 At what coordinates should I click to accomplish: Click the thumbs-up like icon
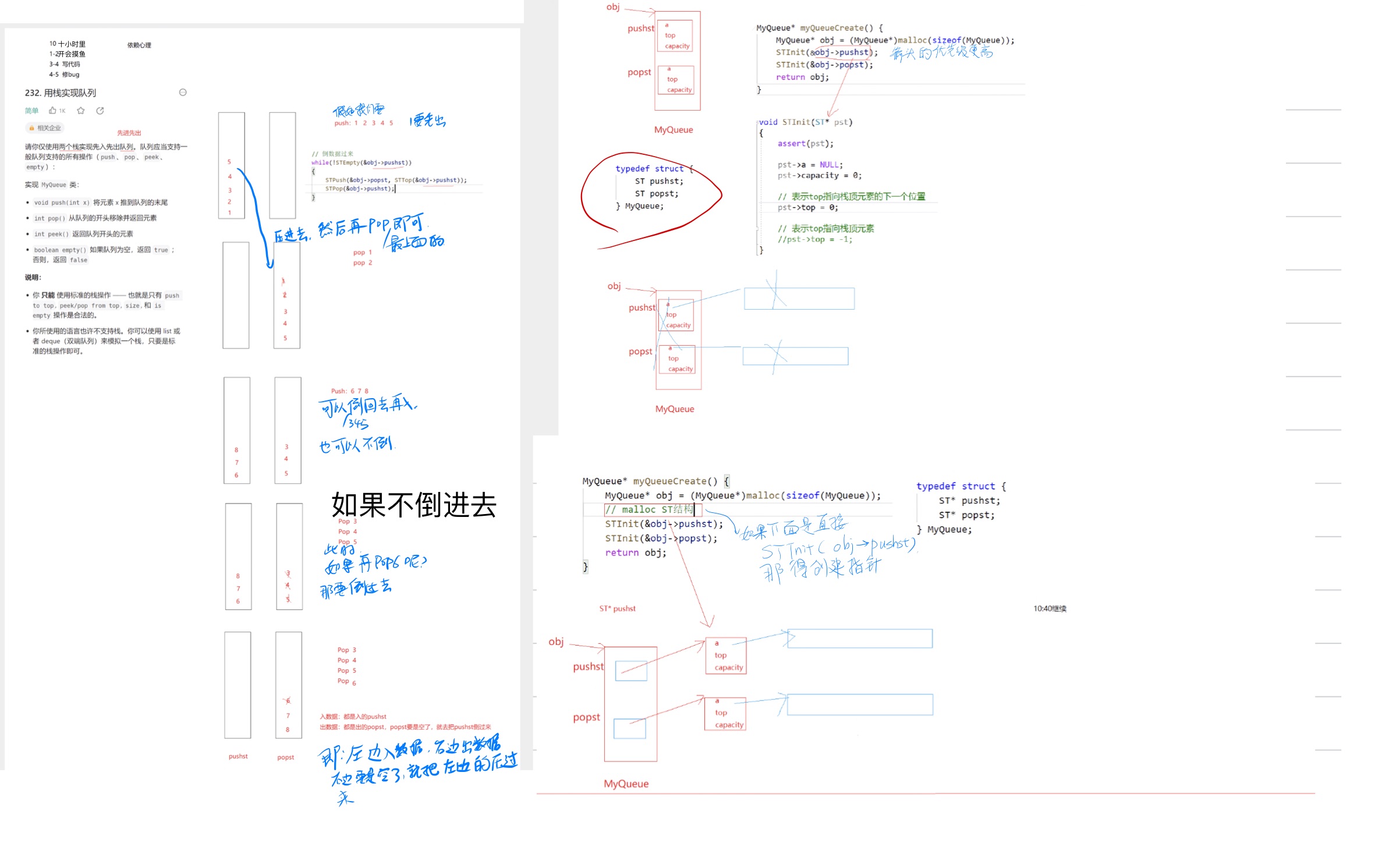(x=53, y=111)
